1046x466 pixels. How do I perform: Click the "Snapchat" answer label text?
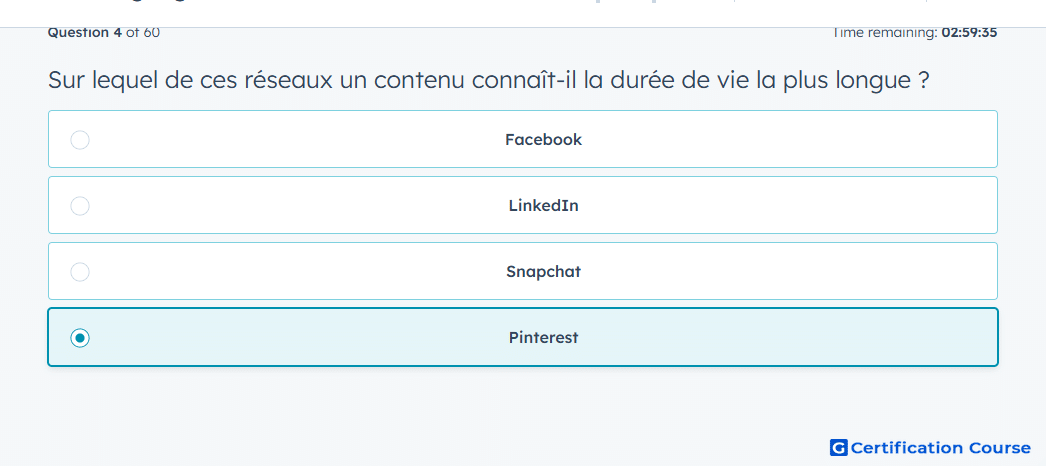[x=543, y=272]
